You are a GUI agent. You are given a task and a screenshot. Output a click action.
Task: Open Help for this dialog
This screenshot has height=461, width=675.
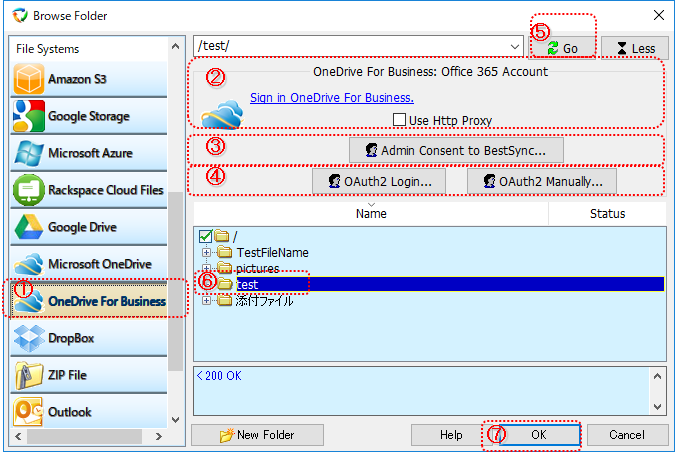coord(451,435)
